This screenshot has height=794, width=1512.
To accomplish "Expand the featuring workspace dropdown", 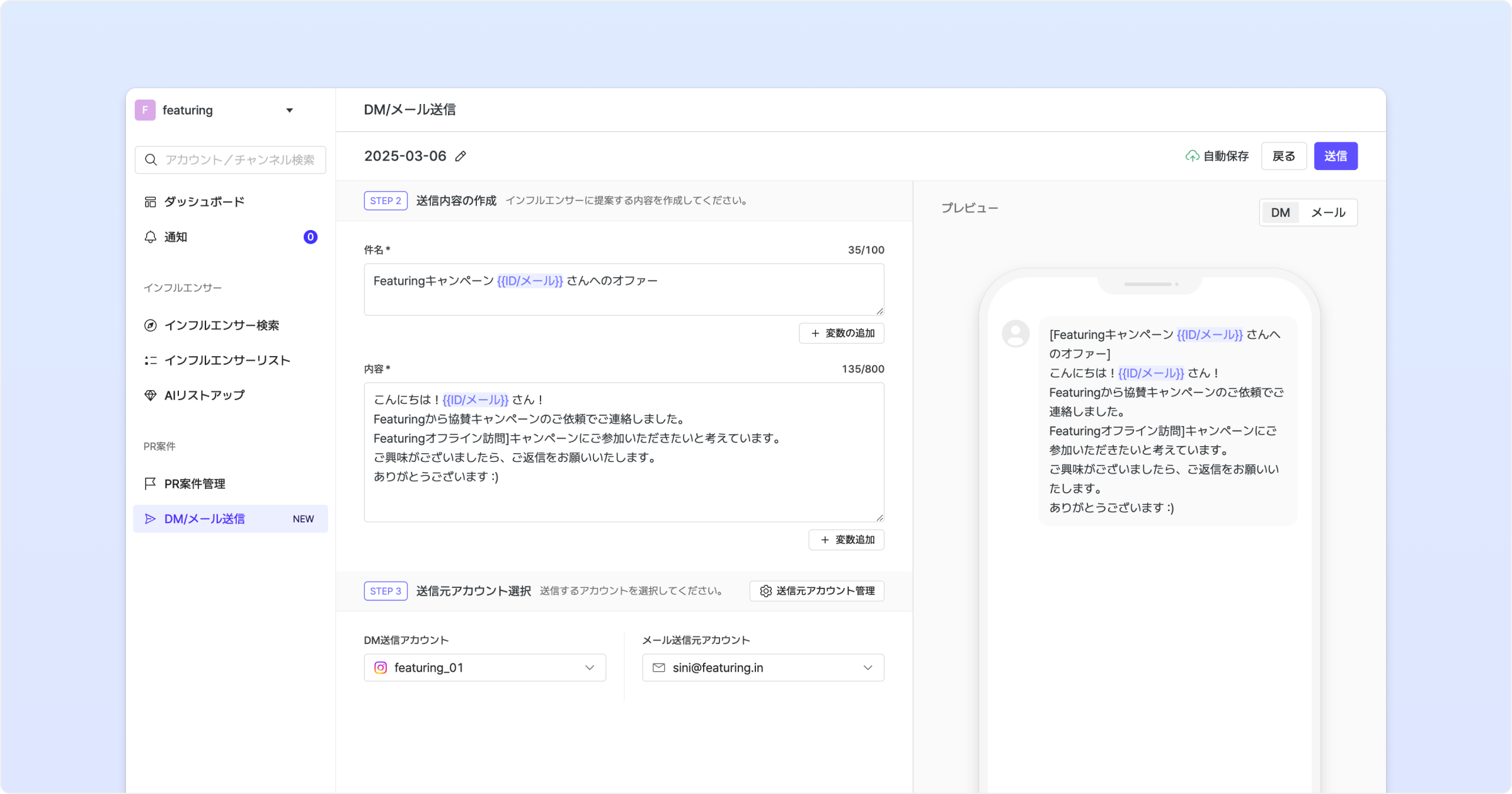I will pos(289,110).
